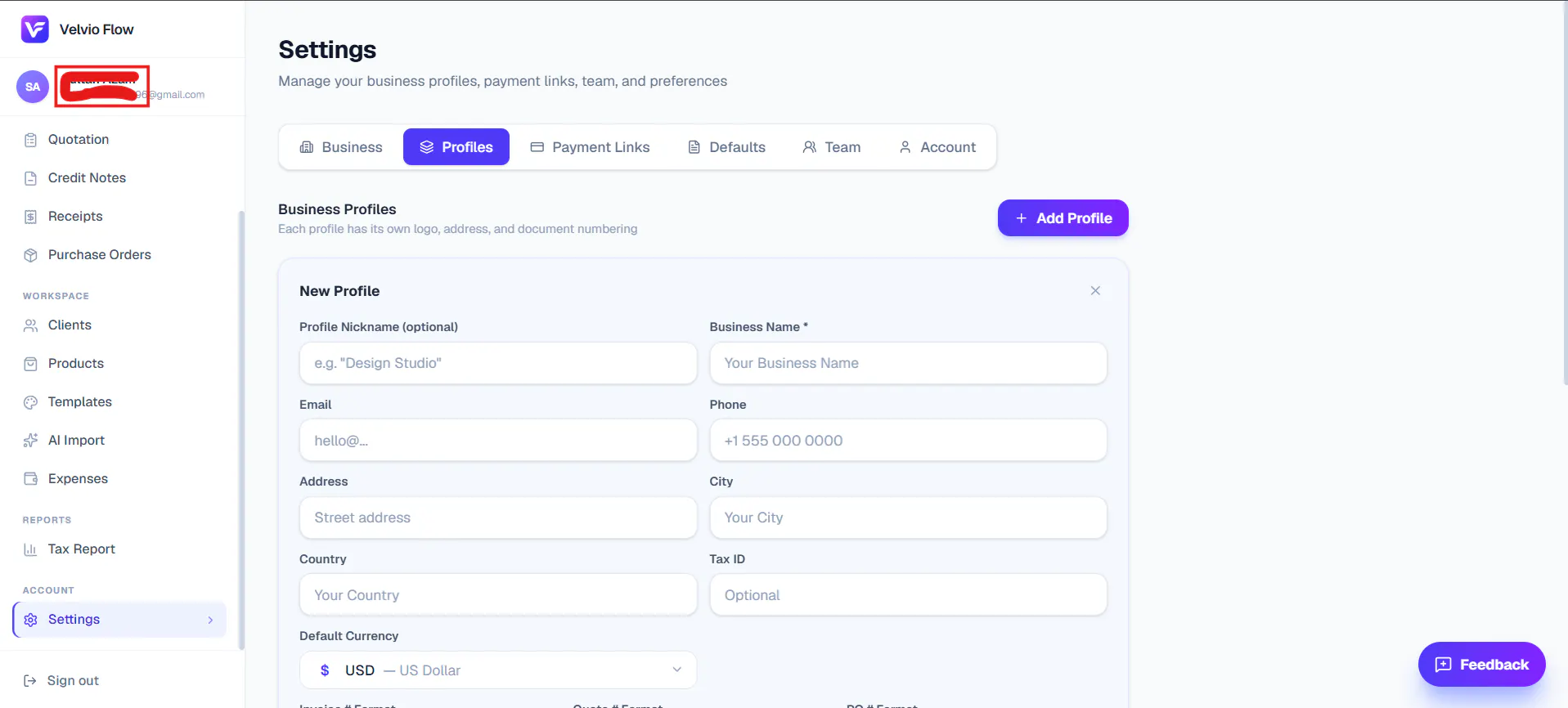Viewport: 1568px width, 708px height.
Task: Click the Phone number field
Action: point(908,441)
